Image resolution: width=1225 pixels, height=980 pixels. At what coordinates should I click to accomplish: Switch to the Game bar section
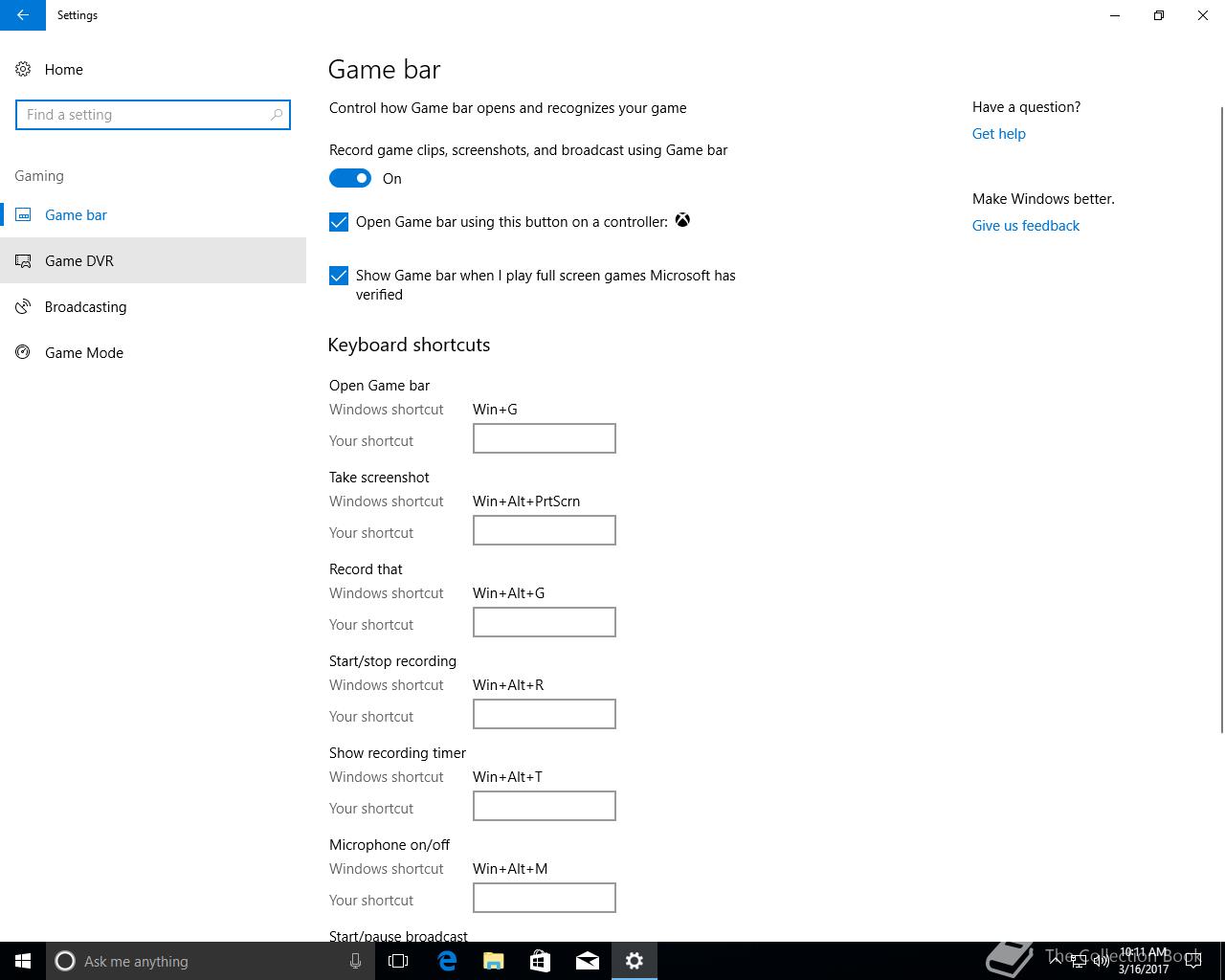[x=153, y=214]
